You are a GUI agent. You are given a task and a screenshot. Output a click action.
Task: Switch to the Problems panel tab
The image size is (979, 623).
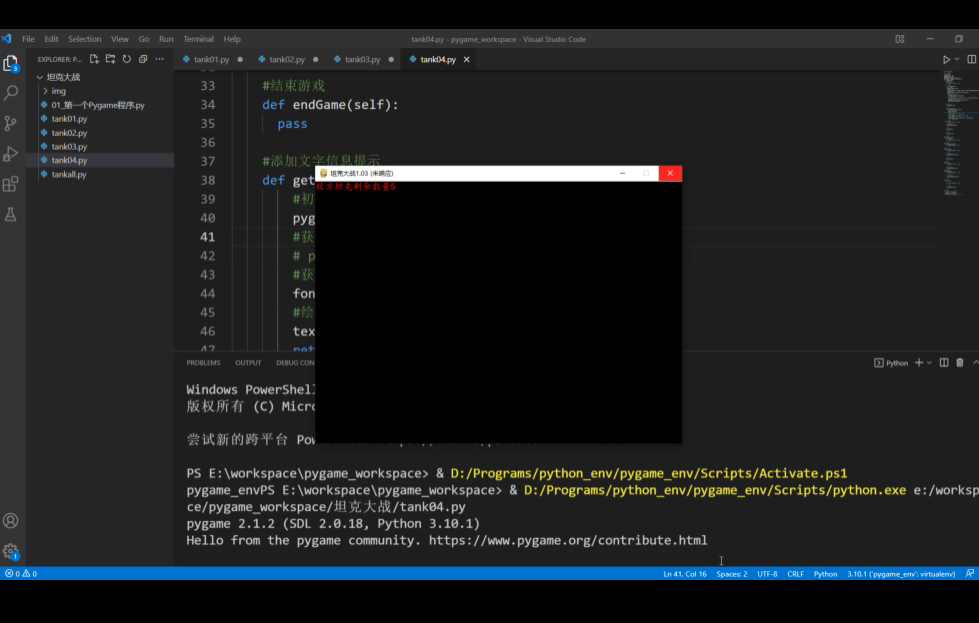[x=203, y=363]
